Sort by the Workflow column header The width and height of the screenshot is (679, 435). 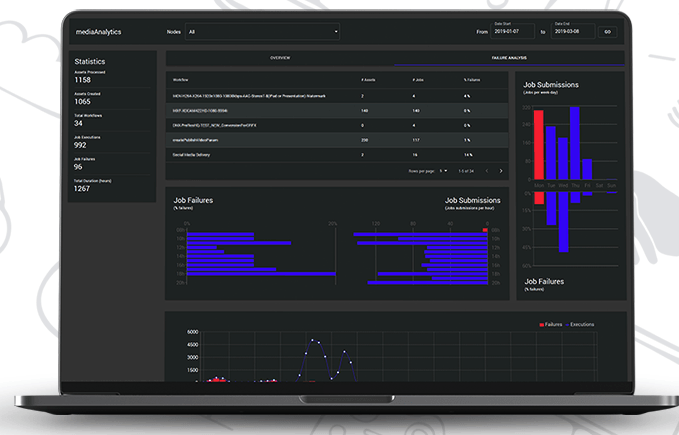pos(180,80)
